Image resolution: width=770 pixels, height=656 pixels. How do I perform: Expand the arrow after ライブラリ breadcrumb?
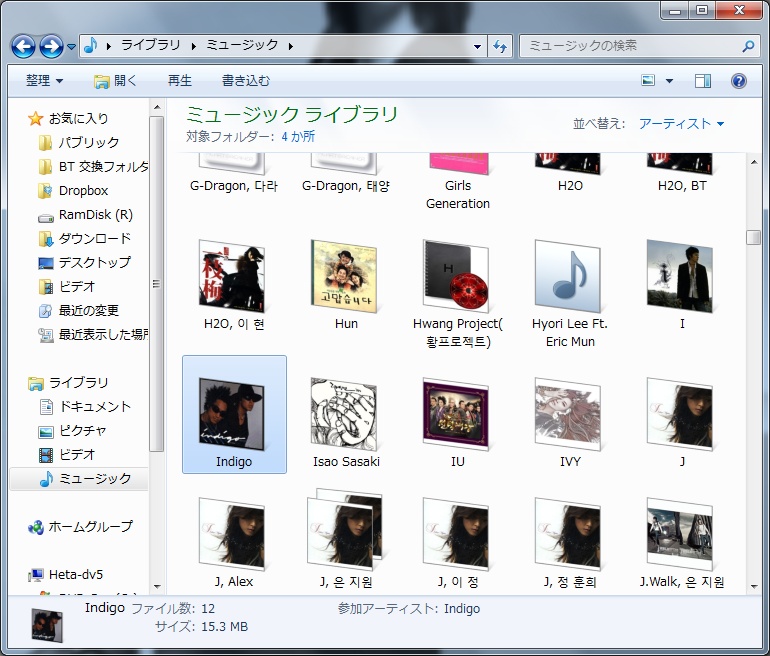(193, 46)
